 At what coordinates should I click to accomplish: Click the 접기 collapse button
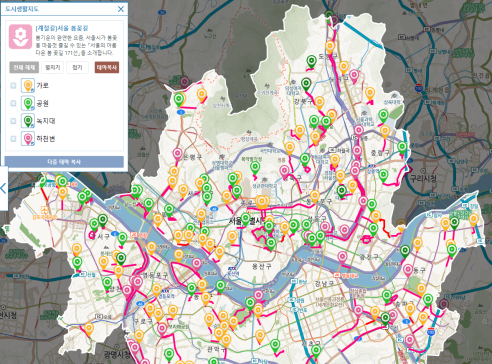click(x=77, y=68)
